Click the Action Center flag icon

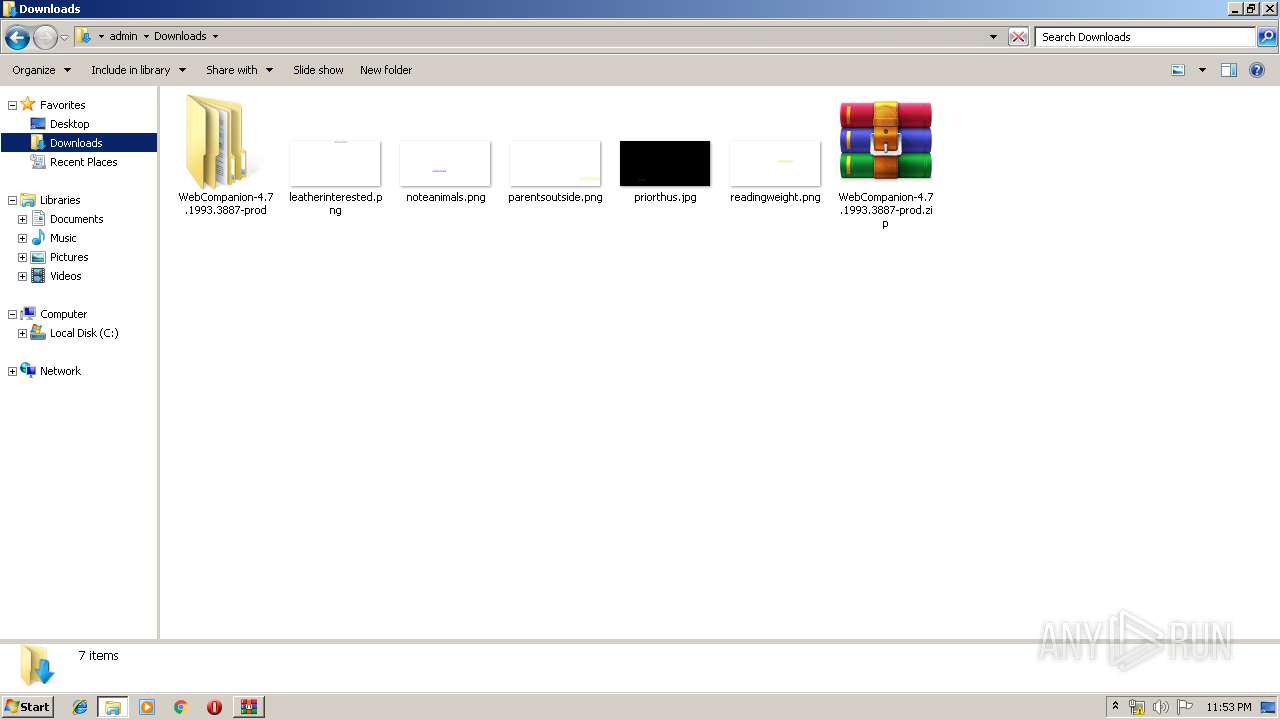(1184, 707)
